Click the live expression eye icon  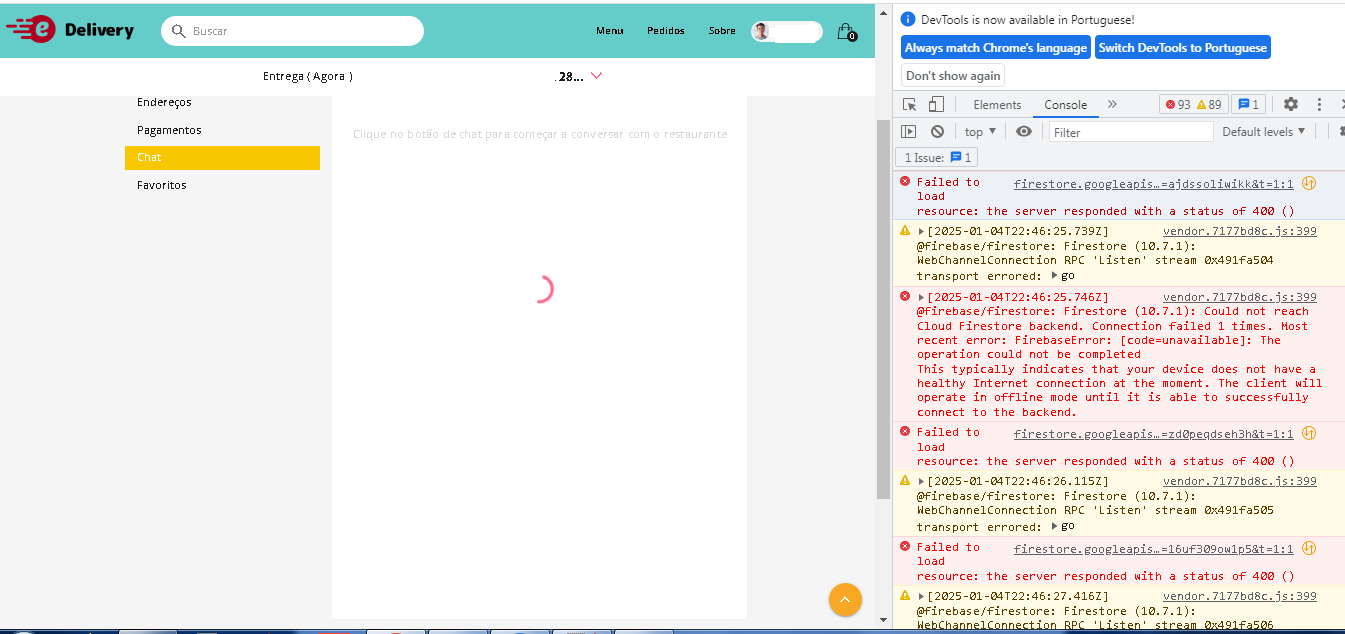(x=1024, y=131)
